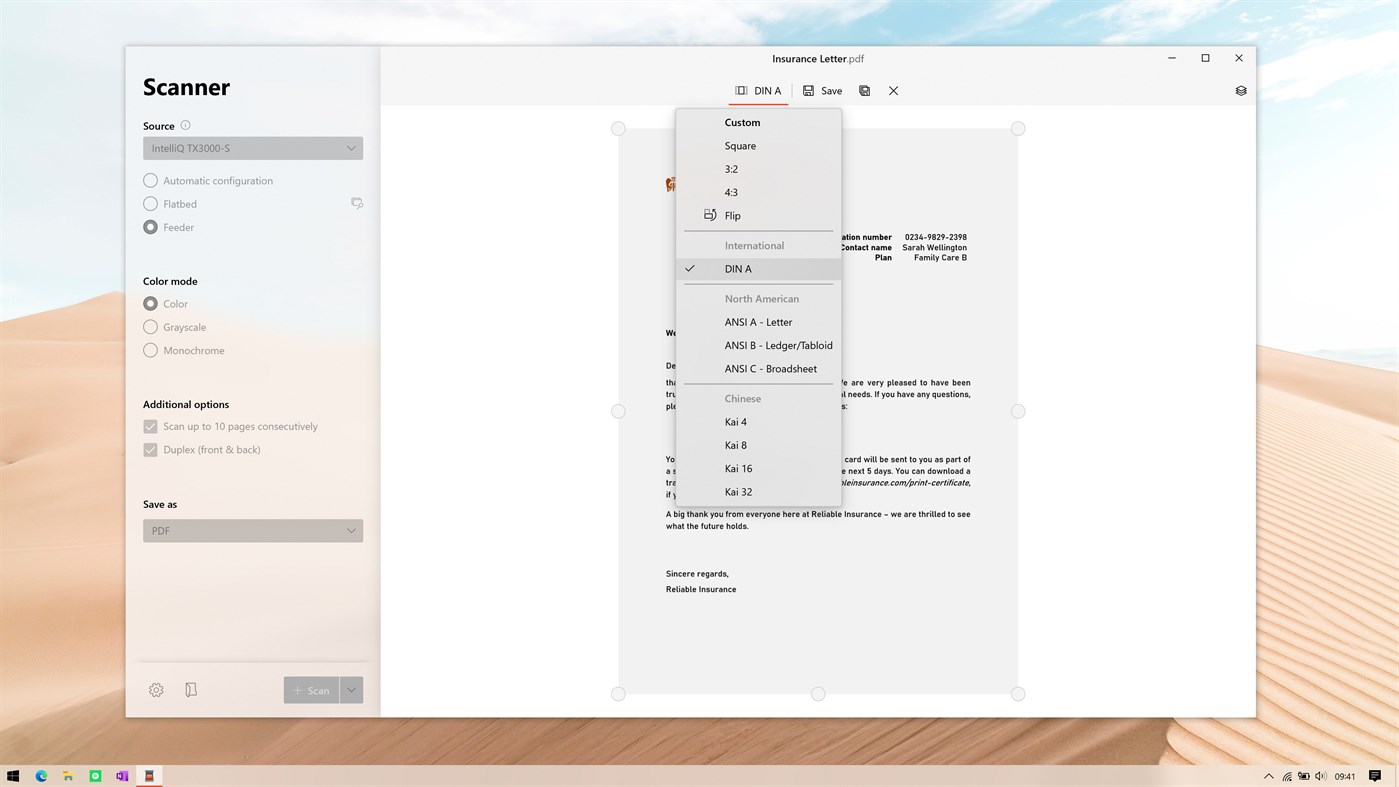Click the Insurance Letter.pdf title
1399x787 pixels.
click(817, 59)
